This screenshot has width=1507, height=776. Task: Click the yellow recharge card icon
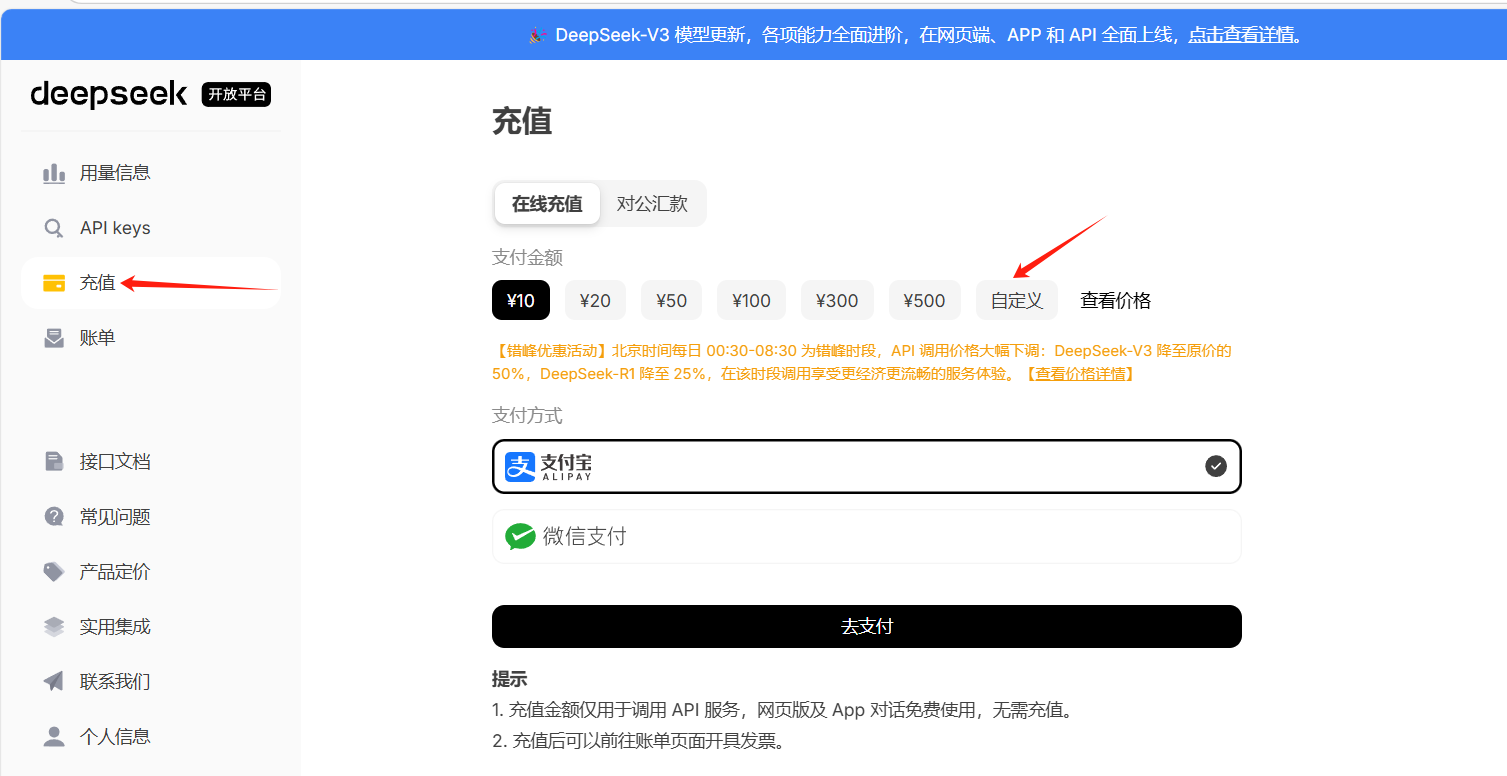pyautogui.click(x=54, y=283)
